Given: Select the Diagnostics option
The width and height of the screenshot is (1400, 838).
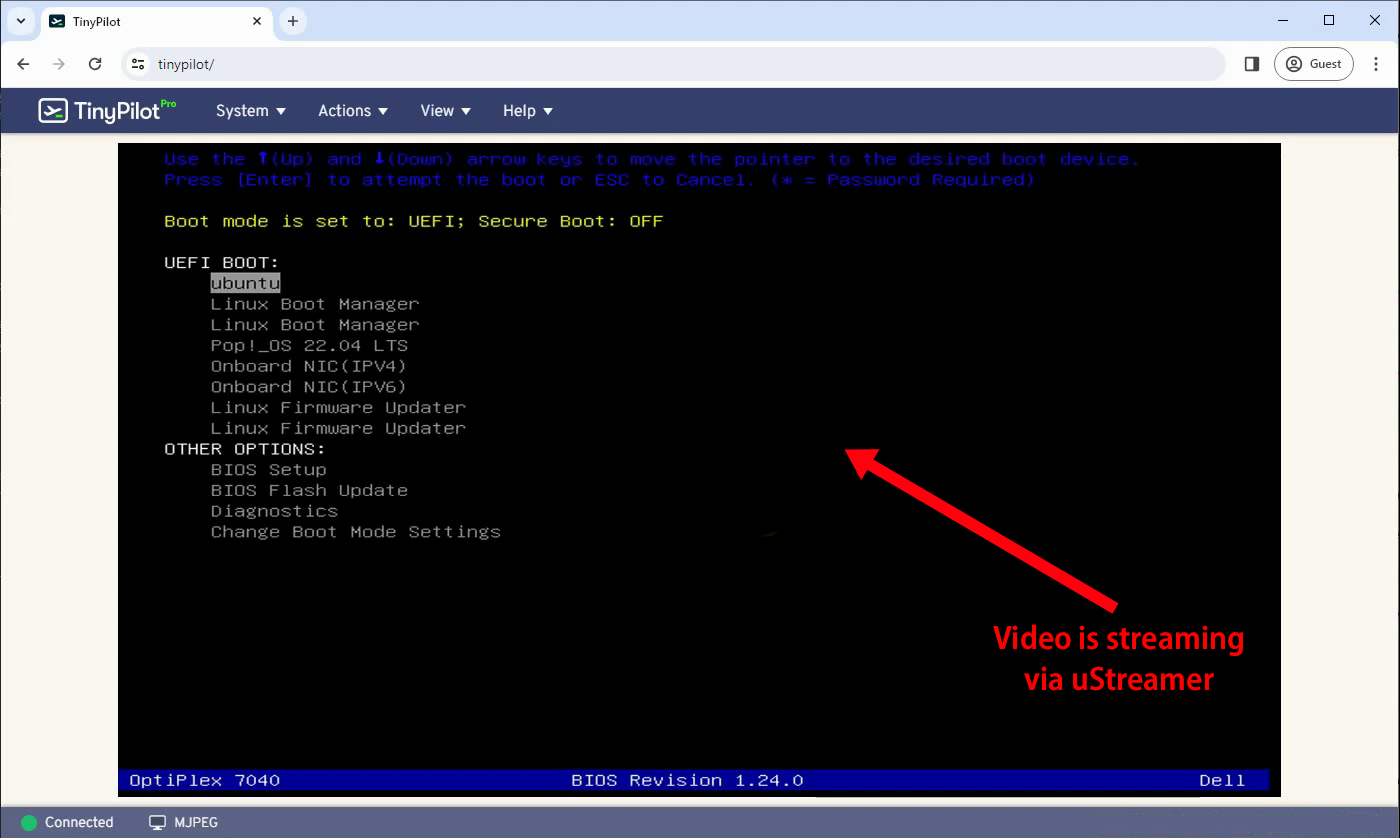Looking at the screenshot, I should [x=274, y=511].
